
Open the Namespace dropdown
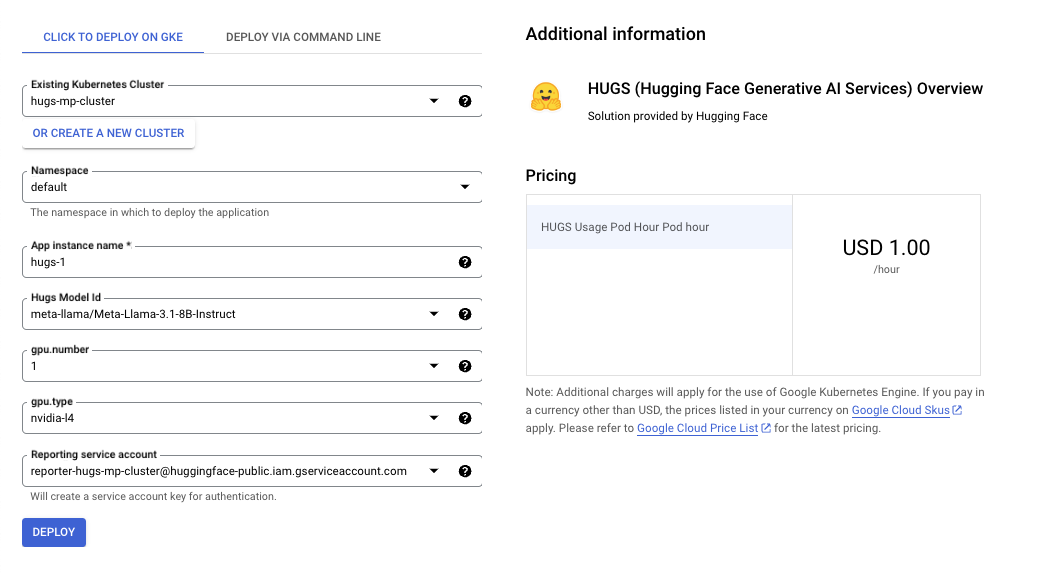464,187
